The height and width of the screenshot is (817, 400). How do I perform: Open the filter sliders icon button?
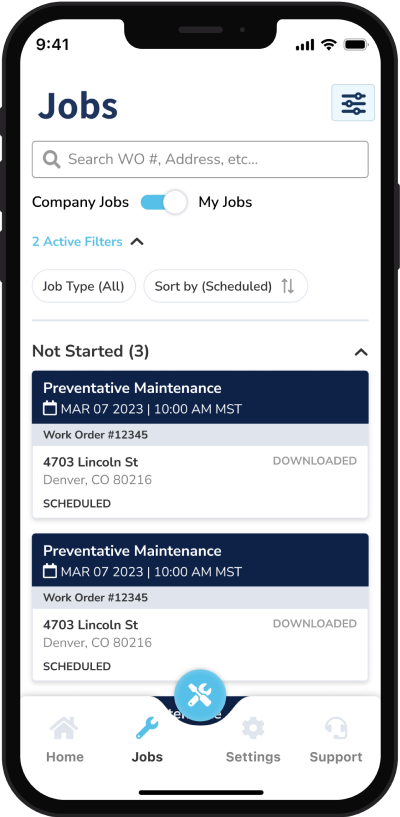coord(353,103)
